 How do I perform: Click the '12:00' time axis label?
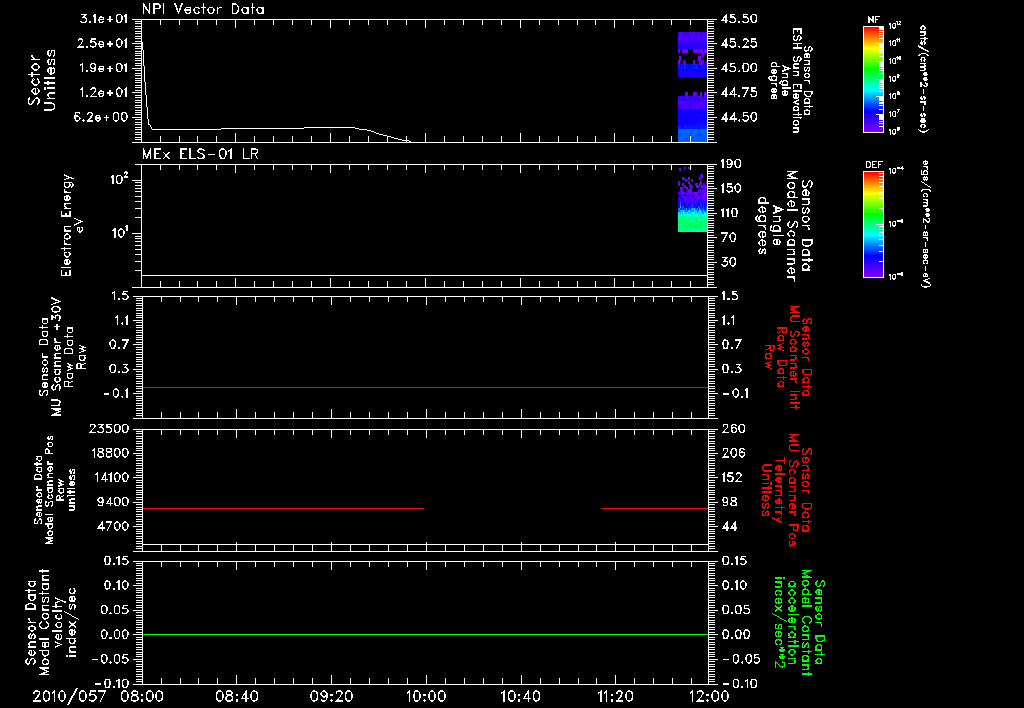(x=709, y=696)
